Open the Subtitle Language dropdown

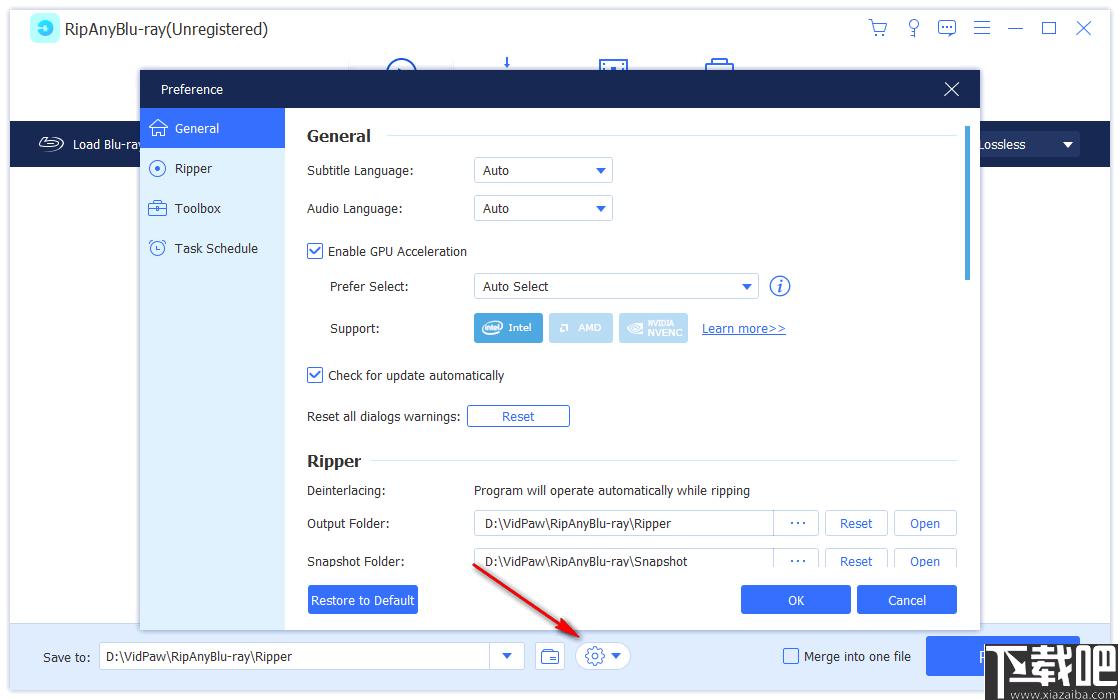(543, 171)
